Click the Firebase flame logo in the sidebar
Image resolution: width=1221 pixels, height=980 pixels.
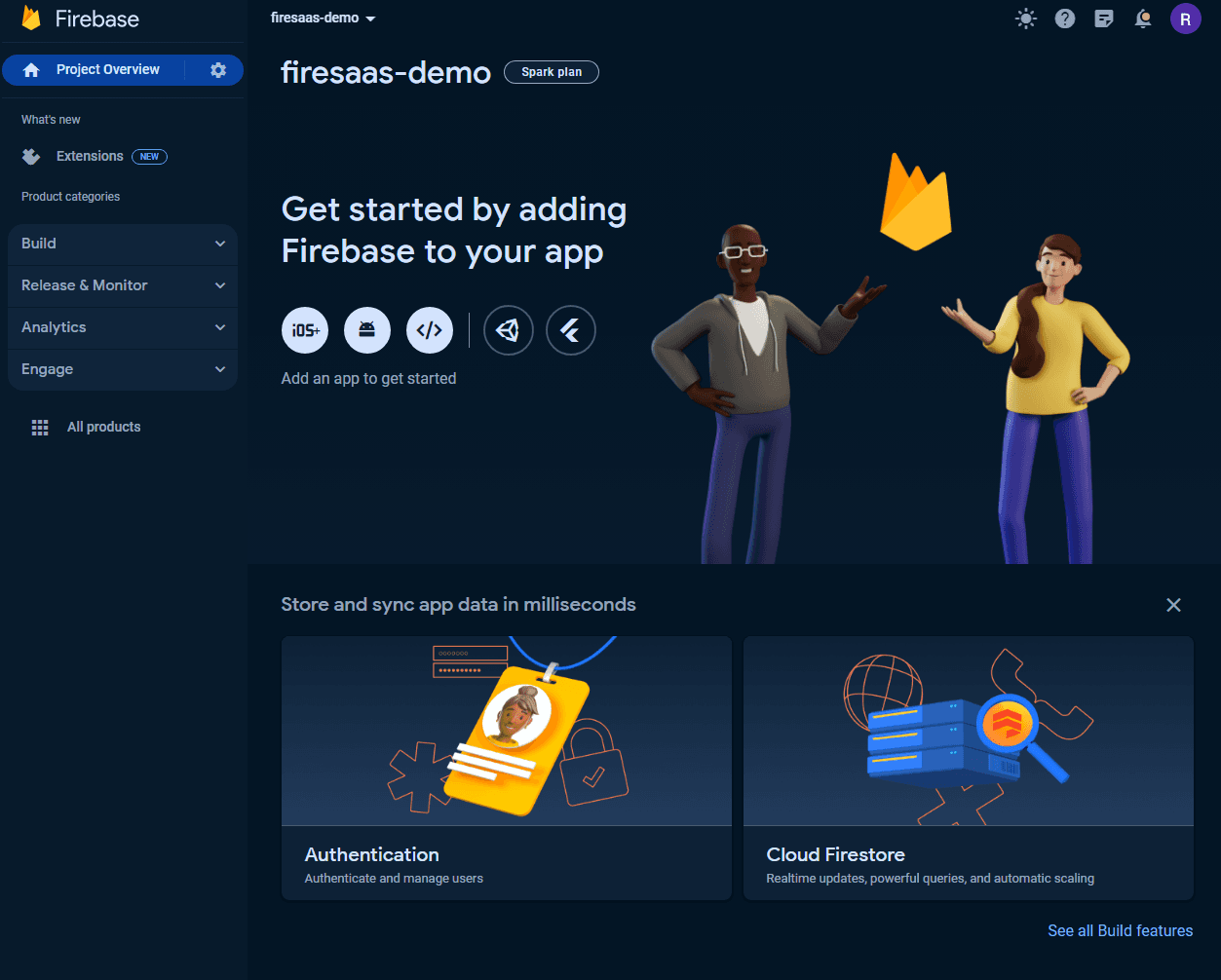(x=31, y=19)
